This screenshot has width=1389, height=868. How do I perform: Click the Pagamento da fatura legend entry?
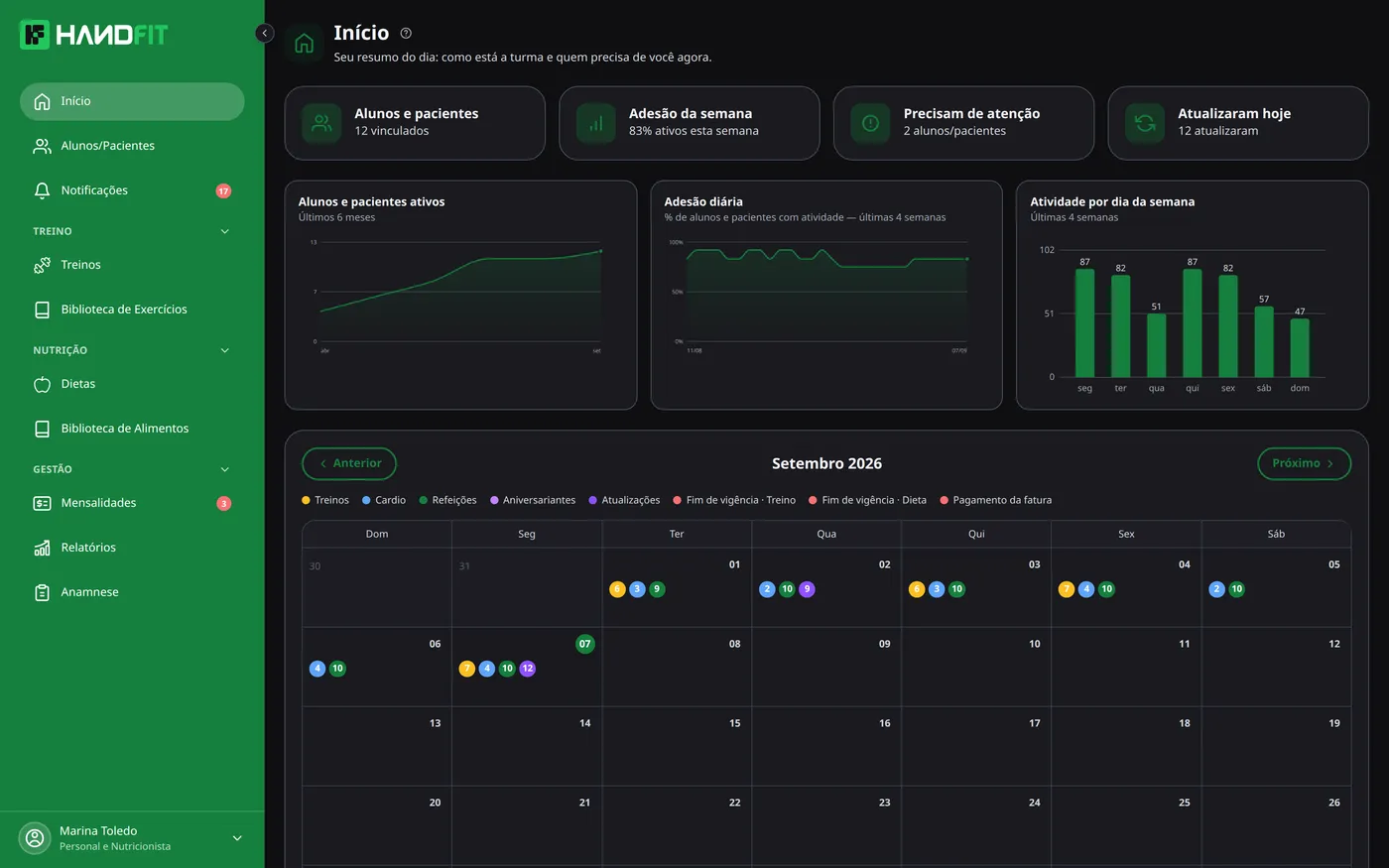click(996, 500)
